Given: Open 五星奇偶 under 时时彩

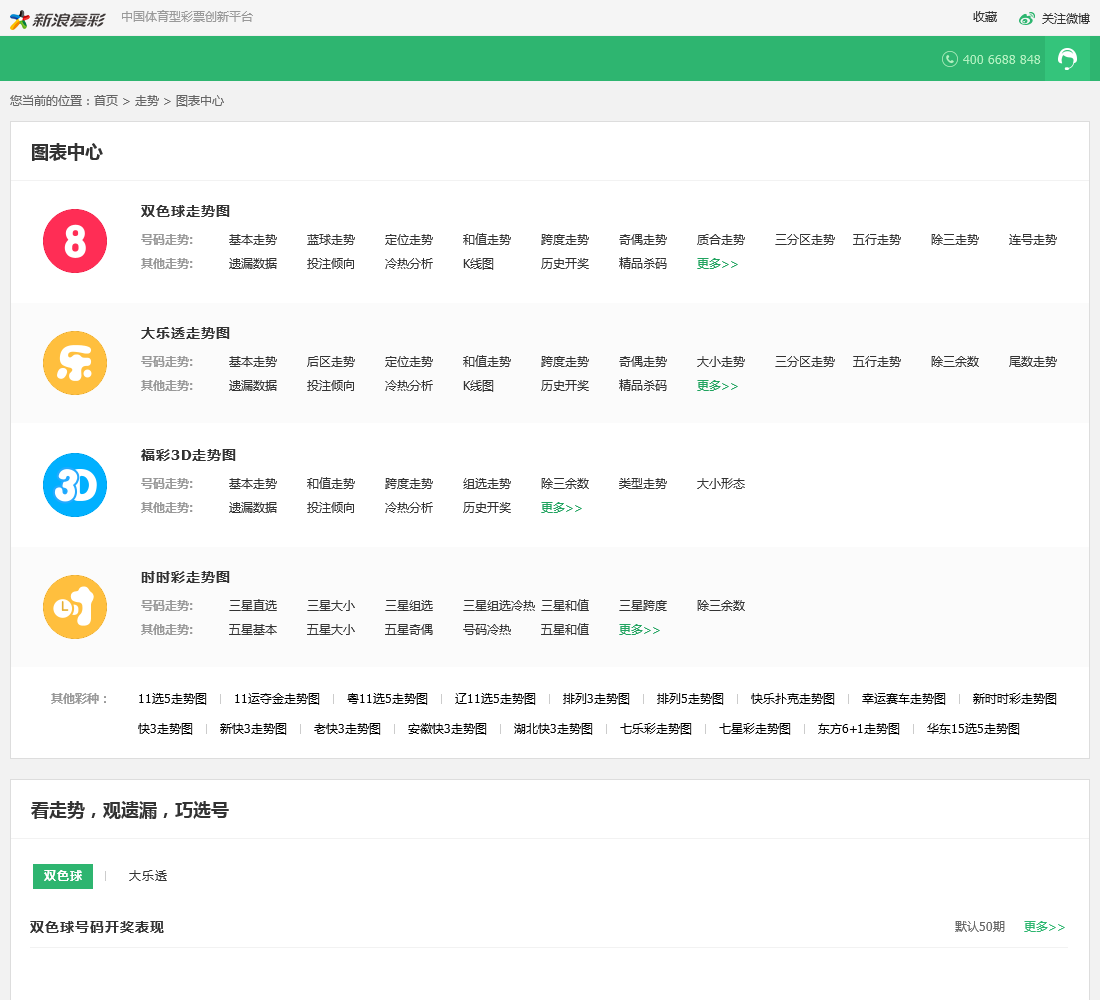Looking at the screenshot, I should pos(408,630).
